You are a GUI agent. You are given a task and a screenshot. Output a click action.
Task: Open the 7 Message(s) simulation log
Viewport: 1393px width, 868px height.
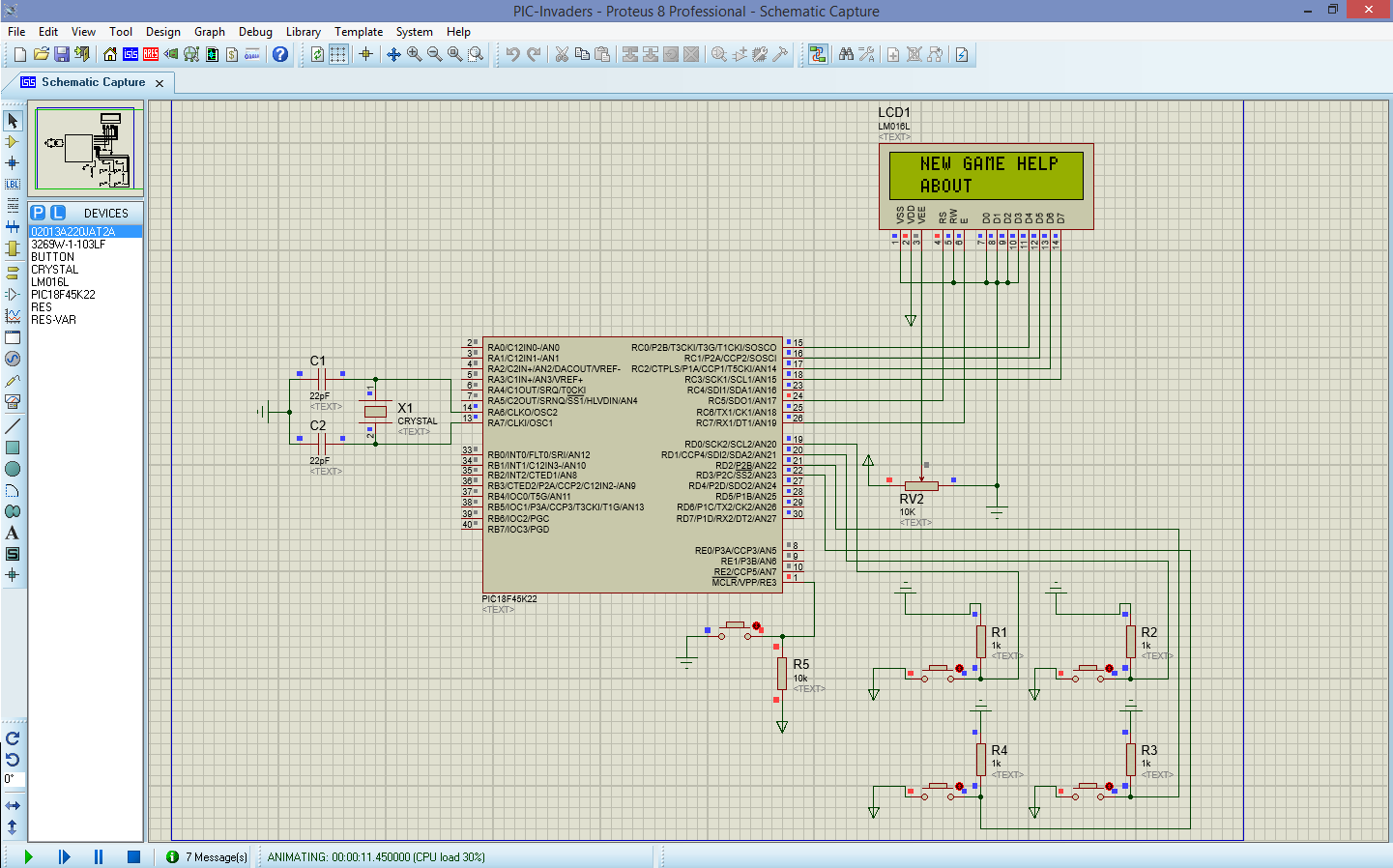click(207, 856)
